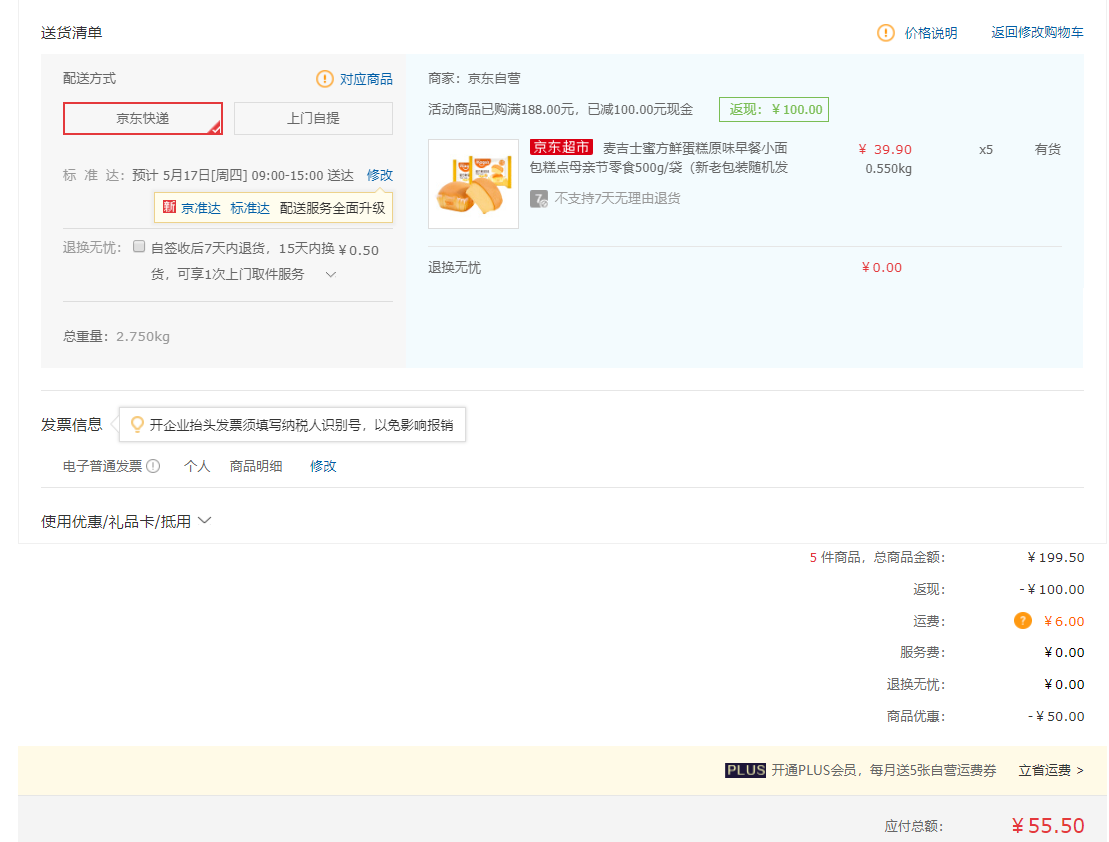The image size is (1109, 842).
Task: Click the lightbulb invoice tip icon
Action: coord(137,425)
